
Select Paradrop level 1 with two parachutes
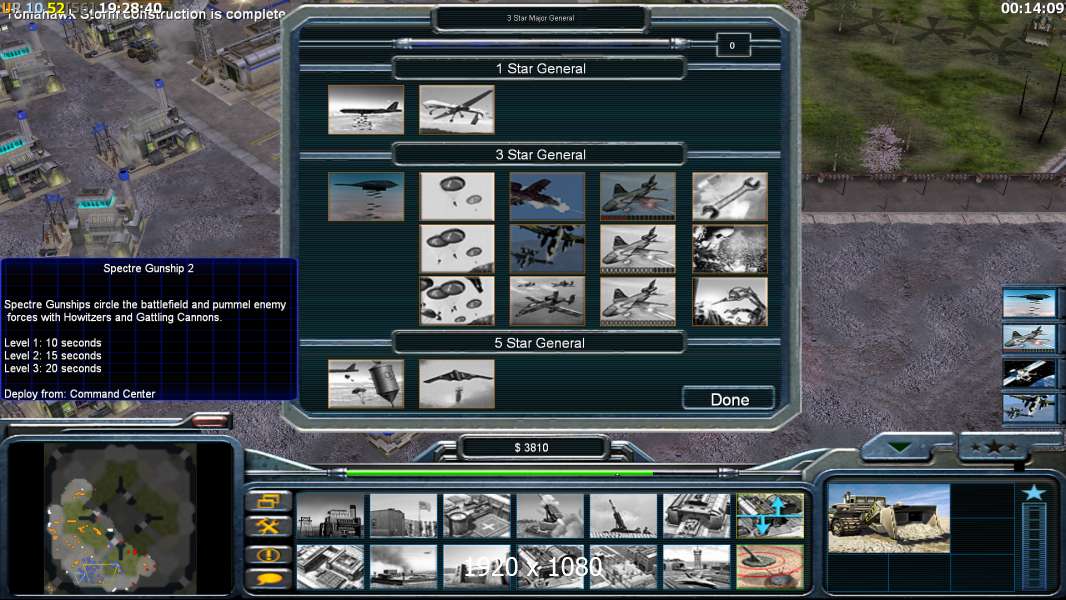[457, 196]
